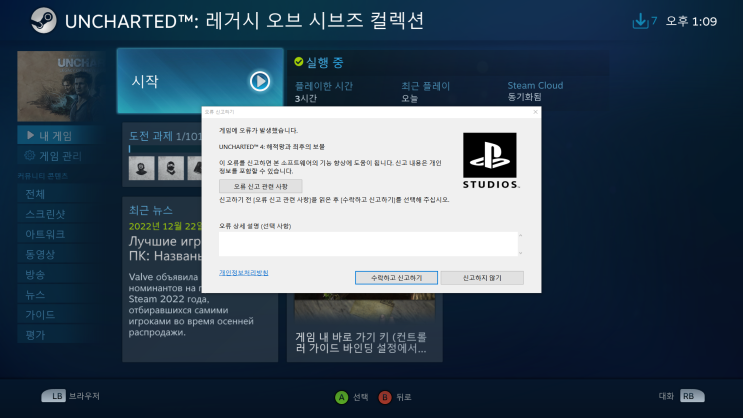
Task: Click the red B 뒤로 button icon
Action: pyautogui.click(x=385, y=397)
